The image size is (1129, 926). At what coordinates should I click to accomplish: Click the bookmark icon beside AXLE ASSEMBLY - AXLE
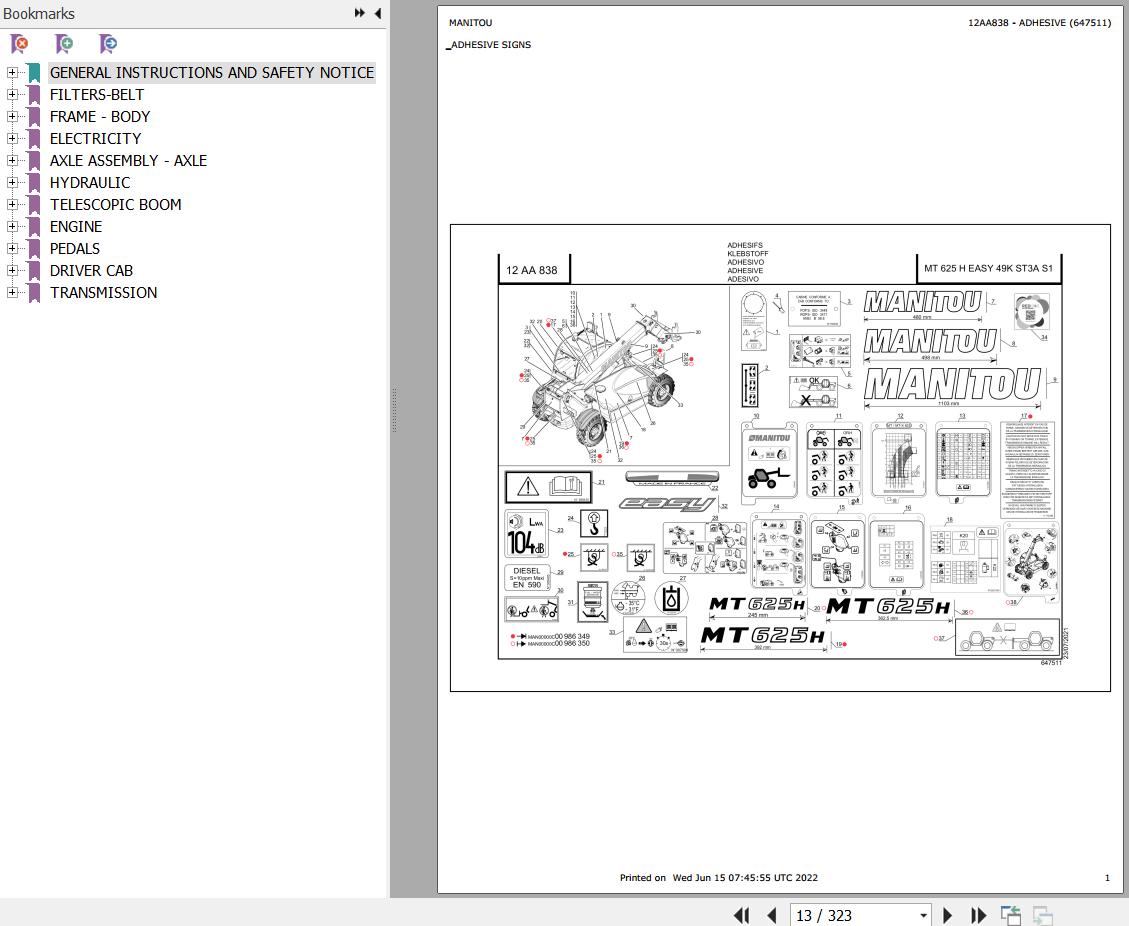click(x=34, y=161)
